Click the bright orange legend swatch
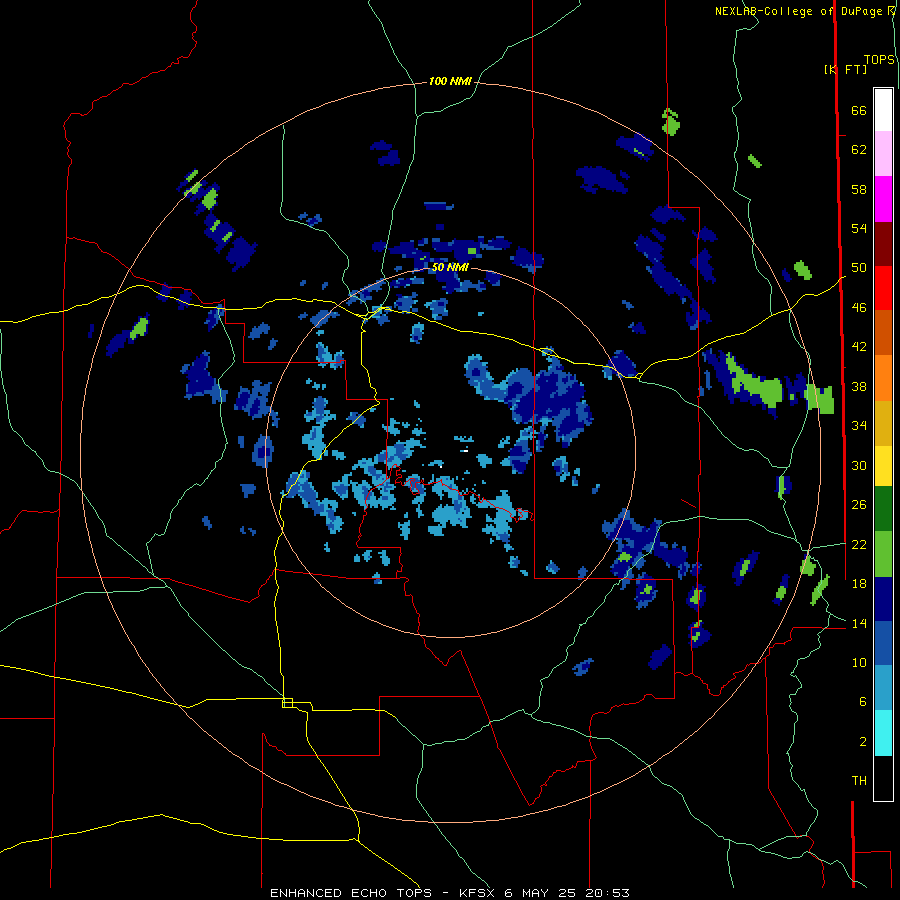This screenshot has width=900, height=900. pyautogui.click(x=883, y=378)
